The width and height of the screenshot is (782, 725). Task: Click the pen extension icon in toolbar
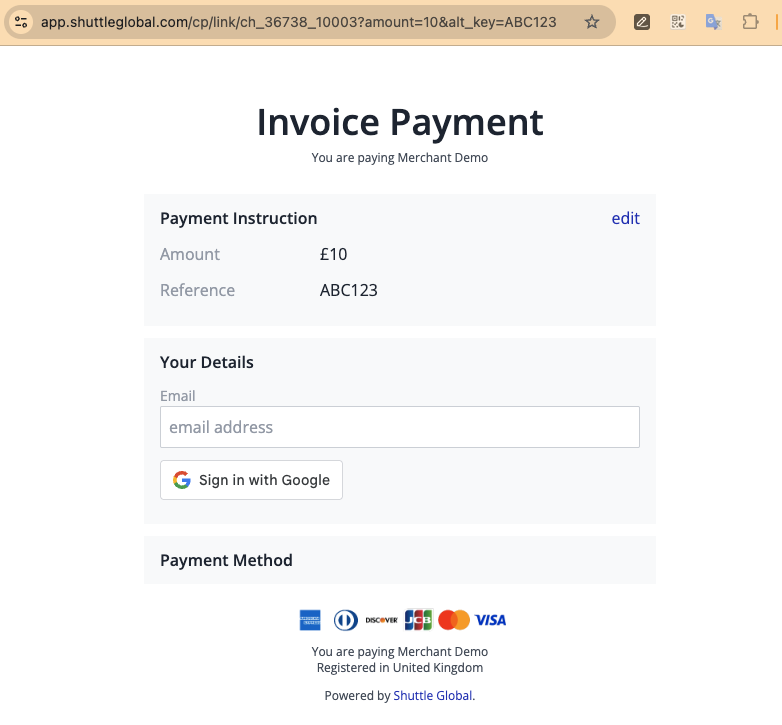tap(642, 22)
